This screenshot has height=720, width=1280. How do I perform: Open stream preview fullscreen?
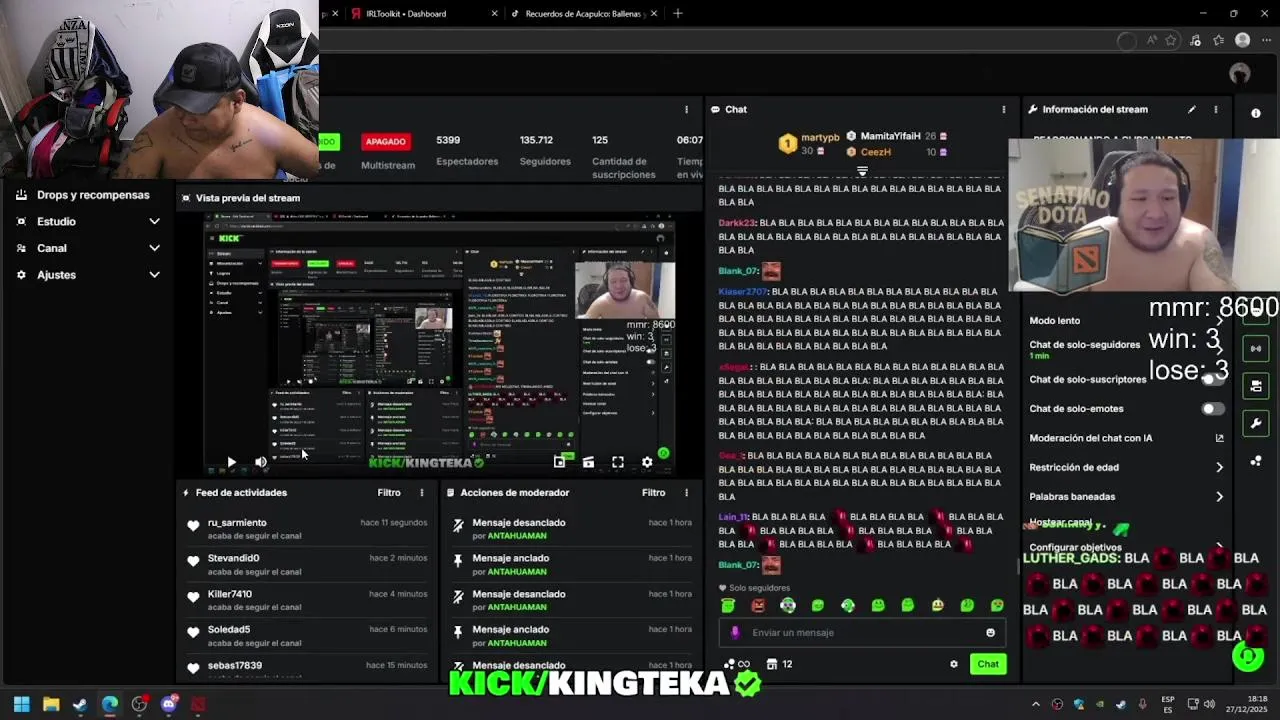click(x=618, y=462)
